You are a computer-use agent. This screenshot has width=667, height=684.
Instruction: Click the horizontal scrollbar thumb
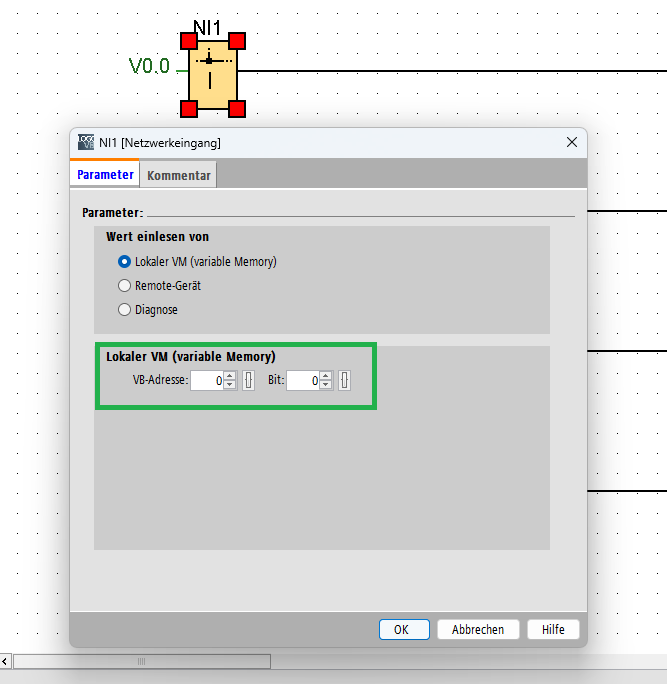pos(142,661)
